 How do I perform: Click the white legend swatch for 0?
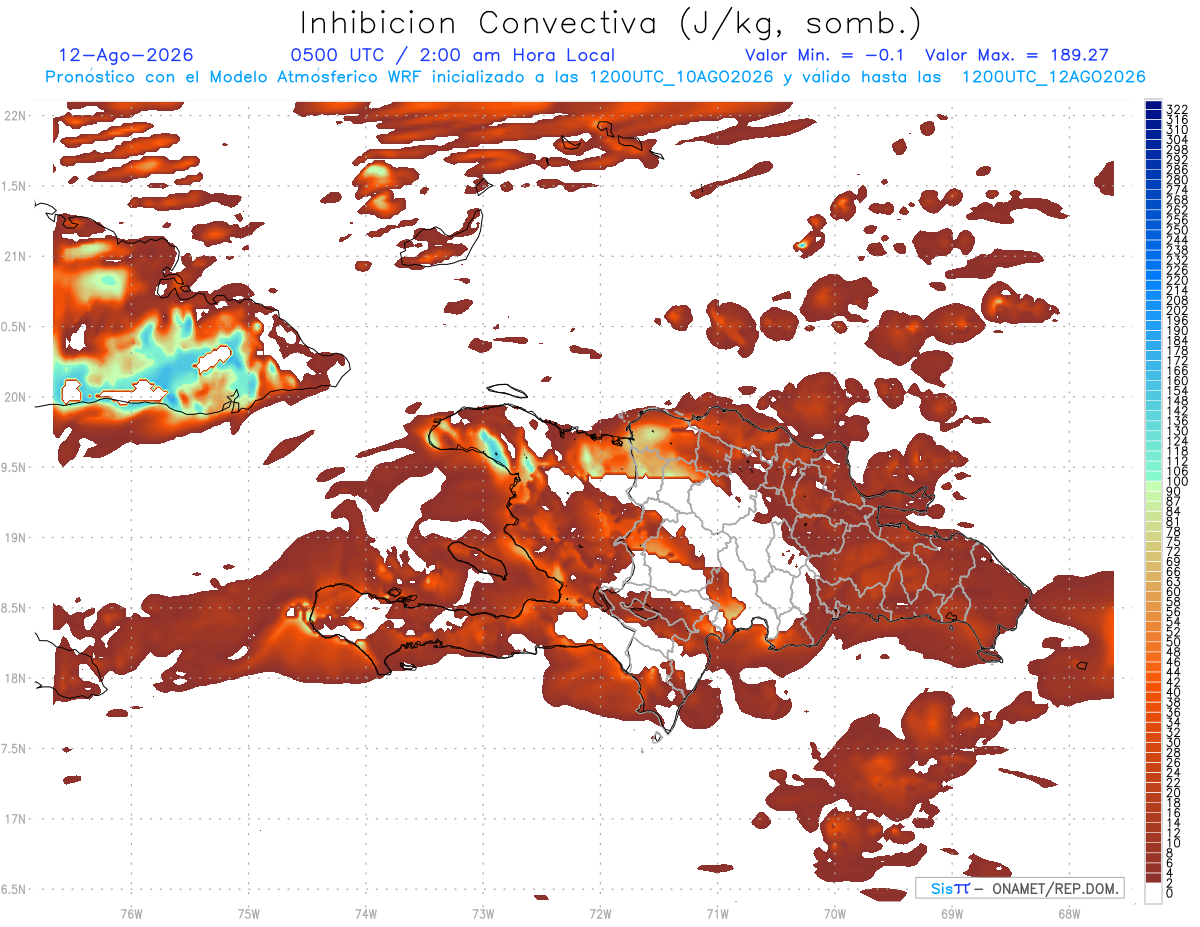coord(1153,891)
